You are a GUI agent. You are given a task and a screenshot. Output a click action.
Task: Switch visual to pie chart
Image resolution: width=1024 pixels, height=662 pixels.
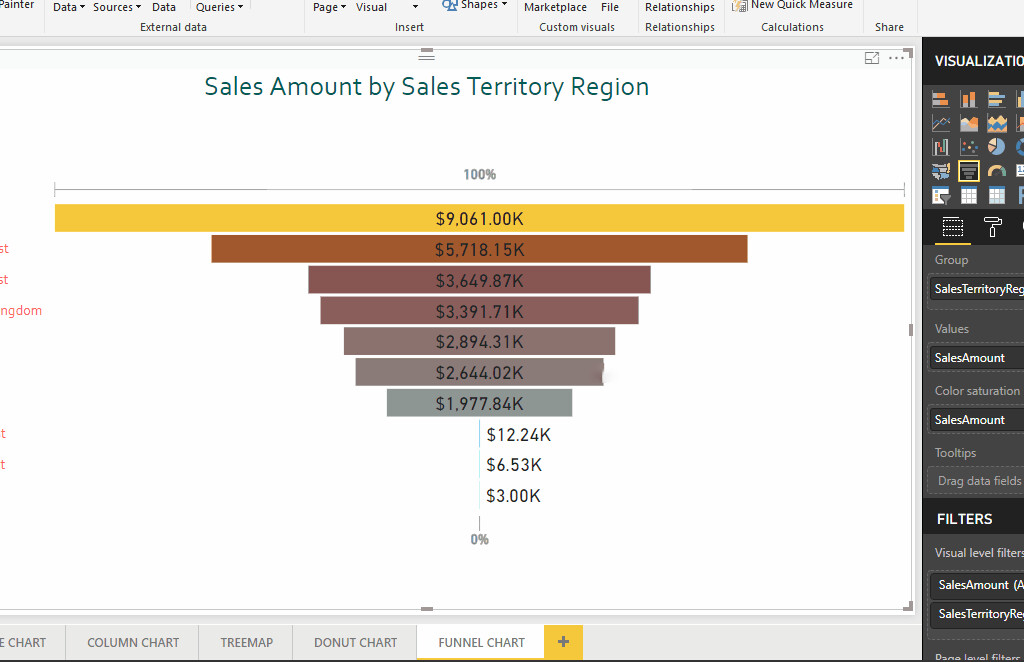997,147
